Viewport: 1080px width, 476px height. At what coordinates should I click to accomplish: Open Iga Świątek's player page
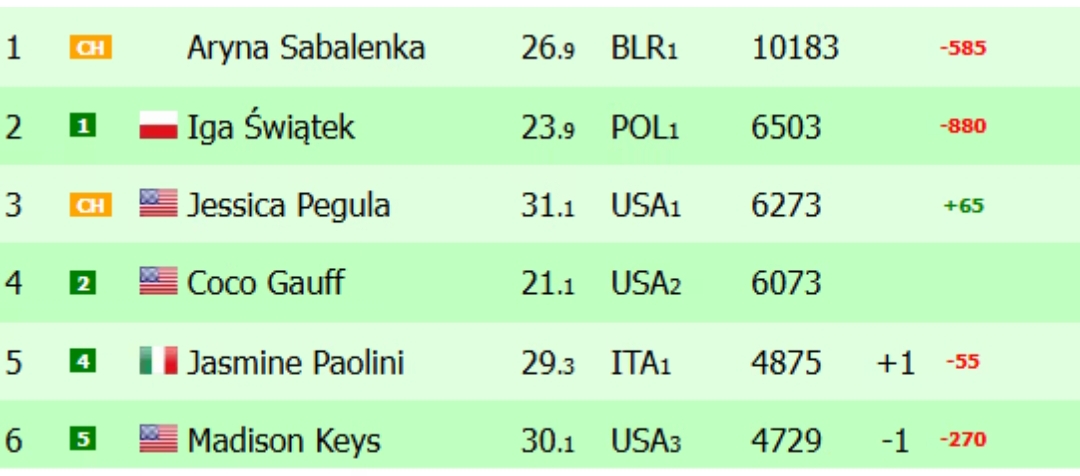[x=271, y=127]
